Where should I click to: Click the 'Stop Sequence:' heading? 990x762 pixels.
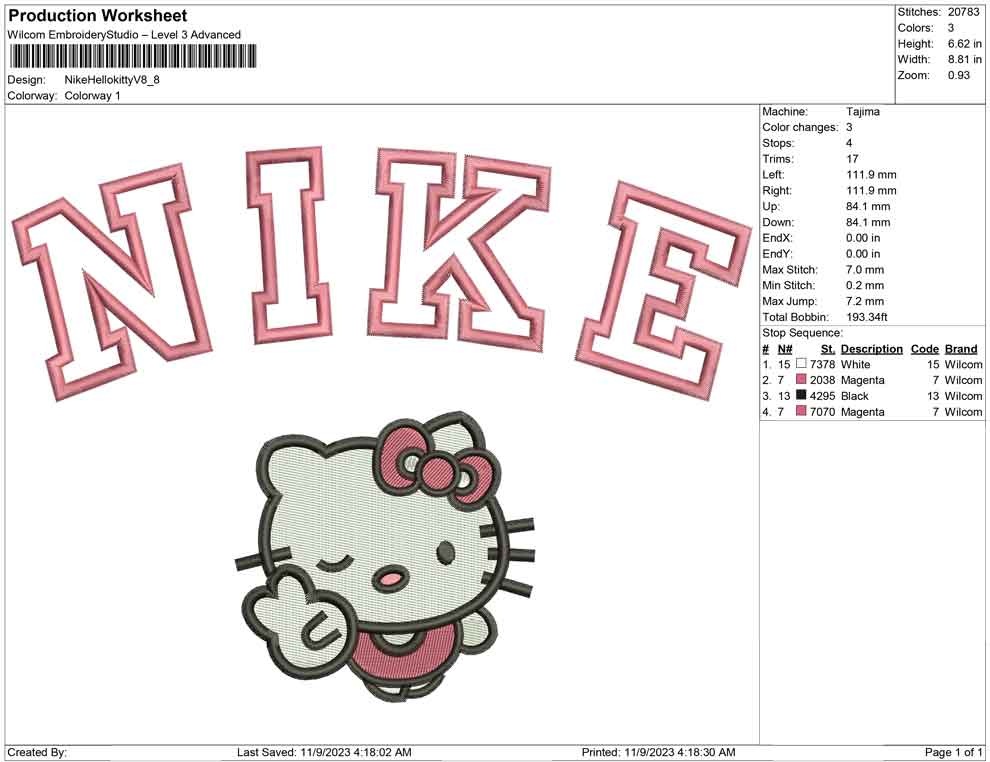click(x=802, y=333)
